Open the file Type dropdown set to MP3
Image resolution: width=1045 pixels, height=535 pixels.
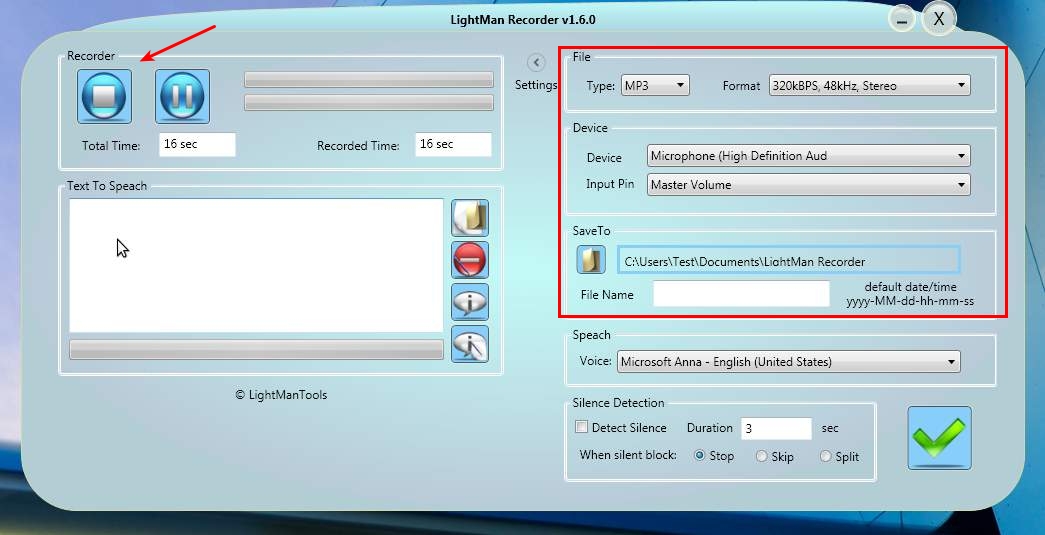[655, 85]
